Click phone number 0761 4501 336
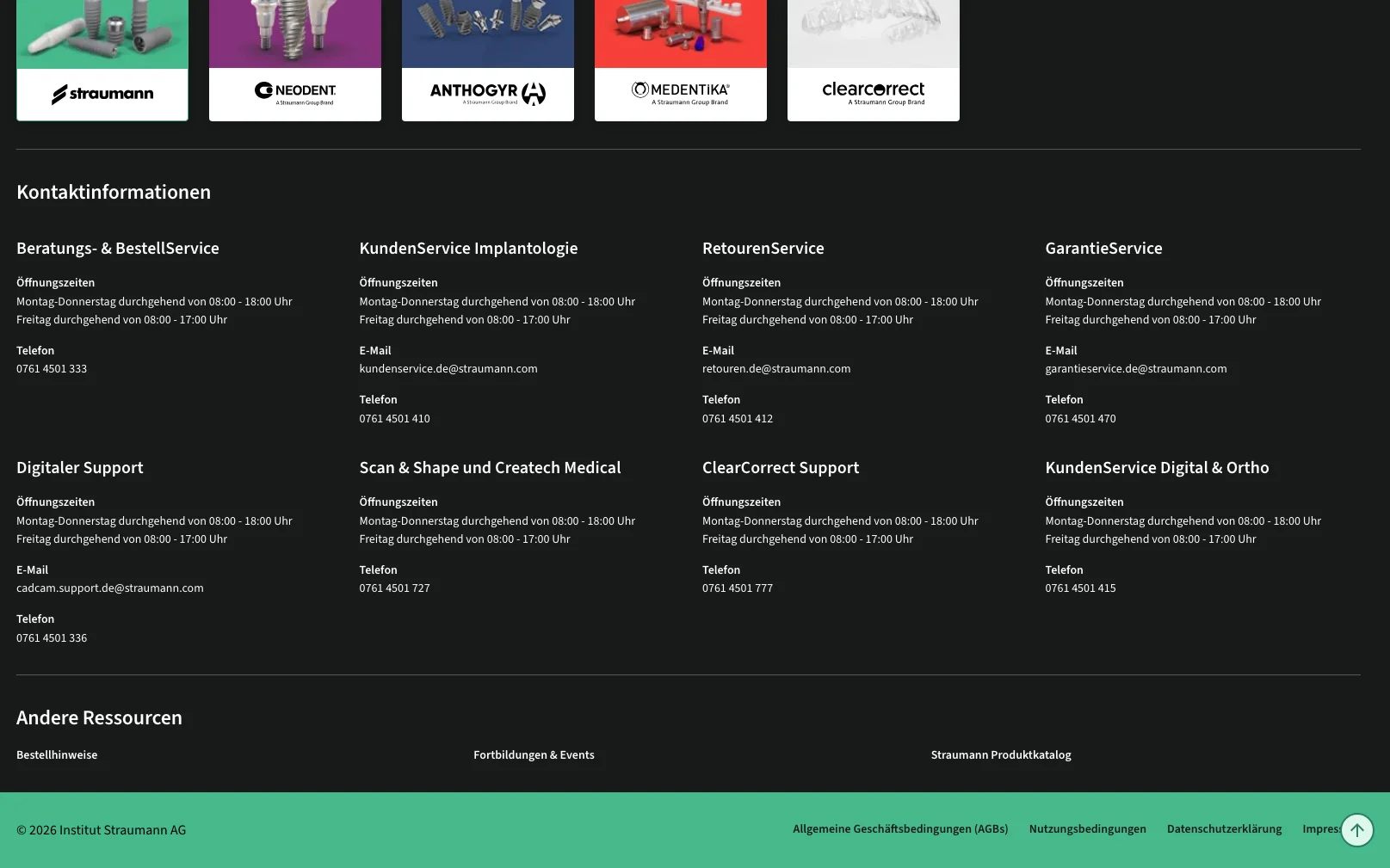 click(x=52, y=638)
